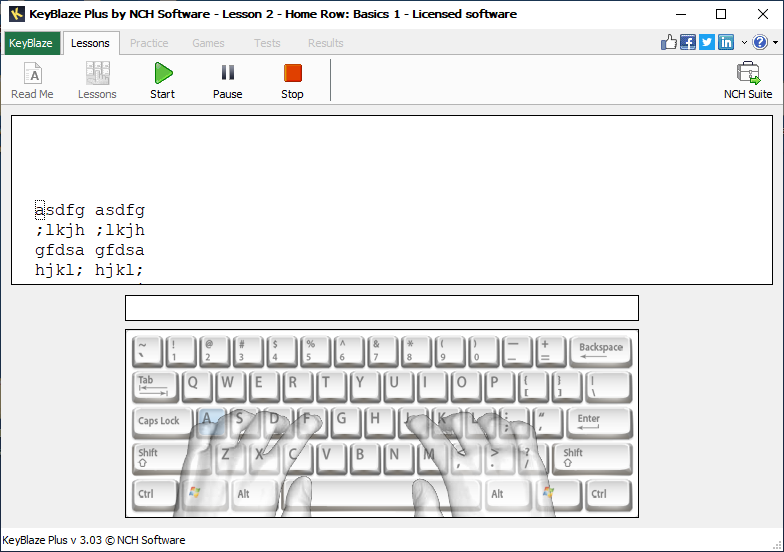
Task: Switch to the Results tab
Action: click(326, 43)
